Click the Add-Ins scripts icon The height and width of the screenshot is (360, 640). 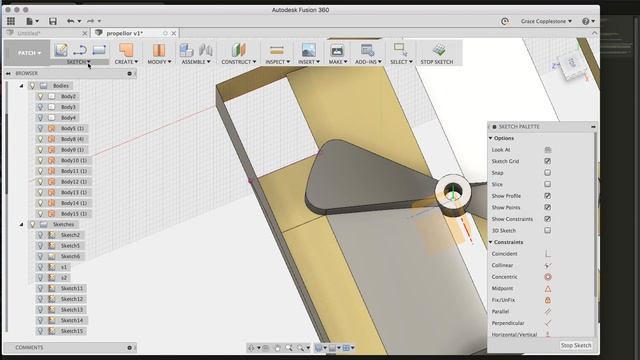click(368, 50)
